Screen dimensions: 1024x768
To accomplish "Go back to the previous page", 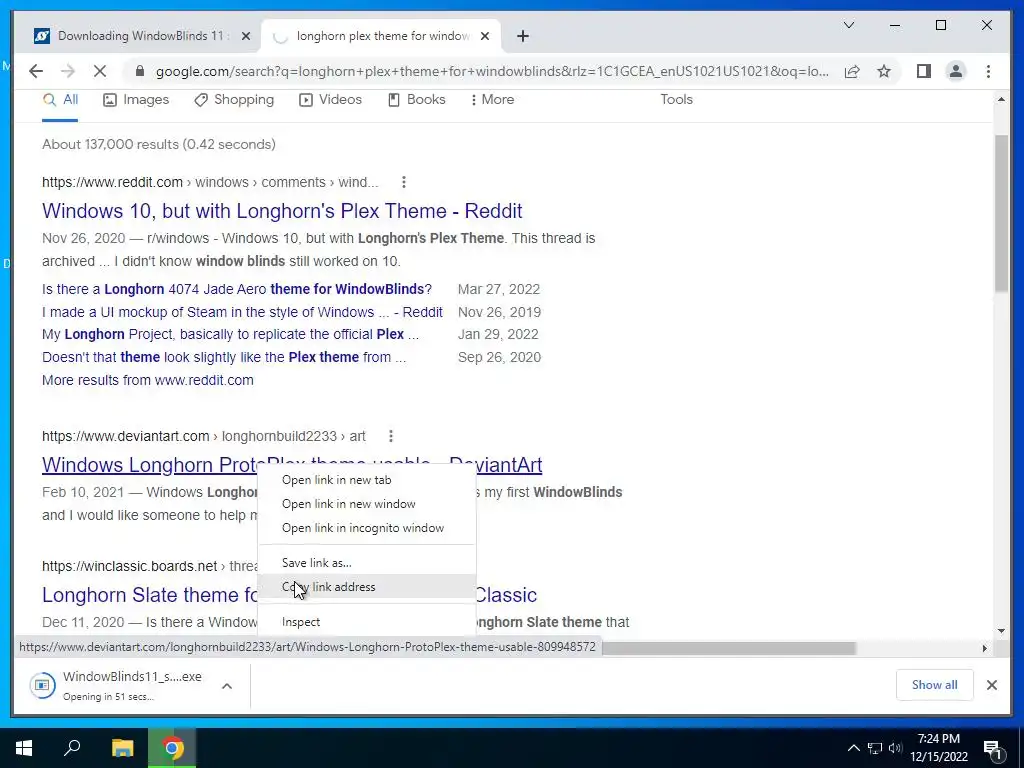I will tap(36, 71).
